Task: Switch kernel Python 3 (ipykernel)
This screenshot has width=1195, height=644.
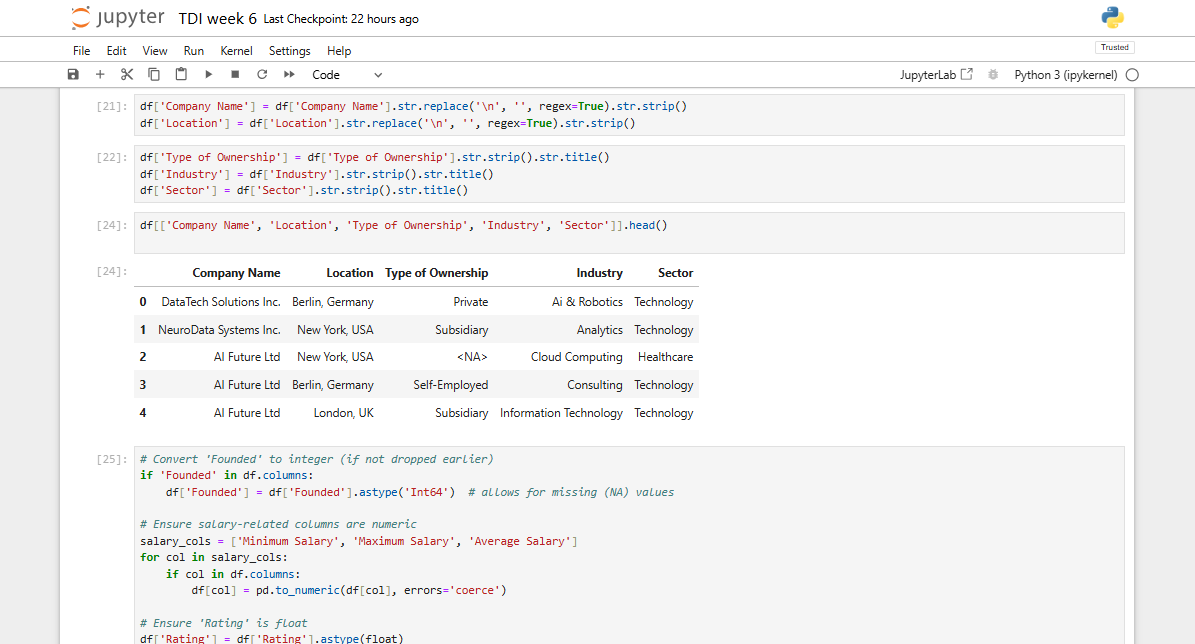Action: tap(1065, 75)
